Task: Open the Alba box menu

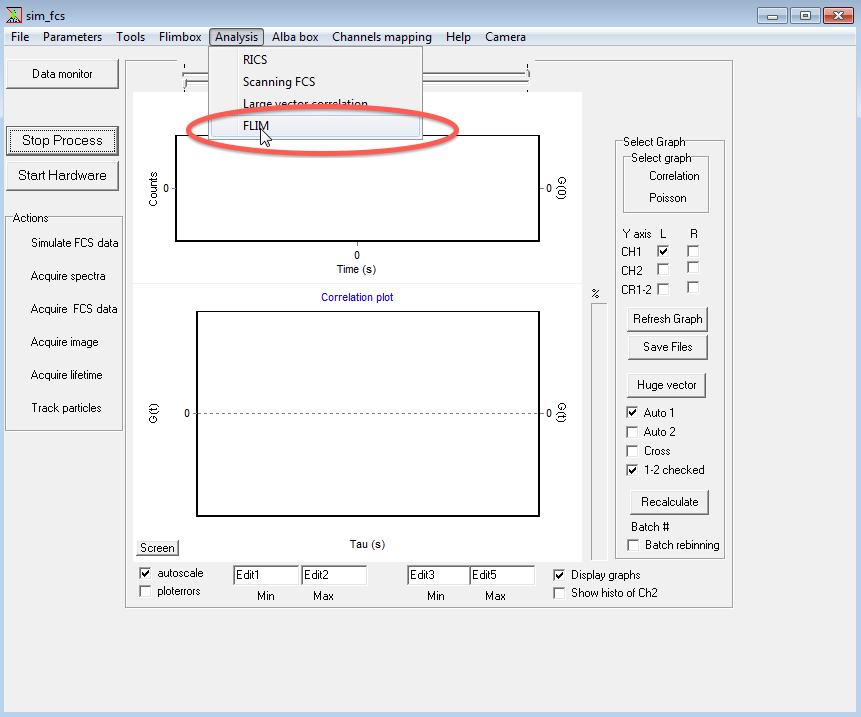Action: (x=295, y=37)
